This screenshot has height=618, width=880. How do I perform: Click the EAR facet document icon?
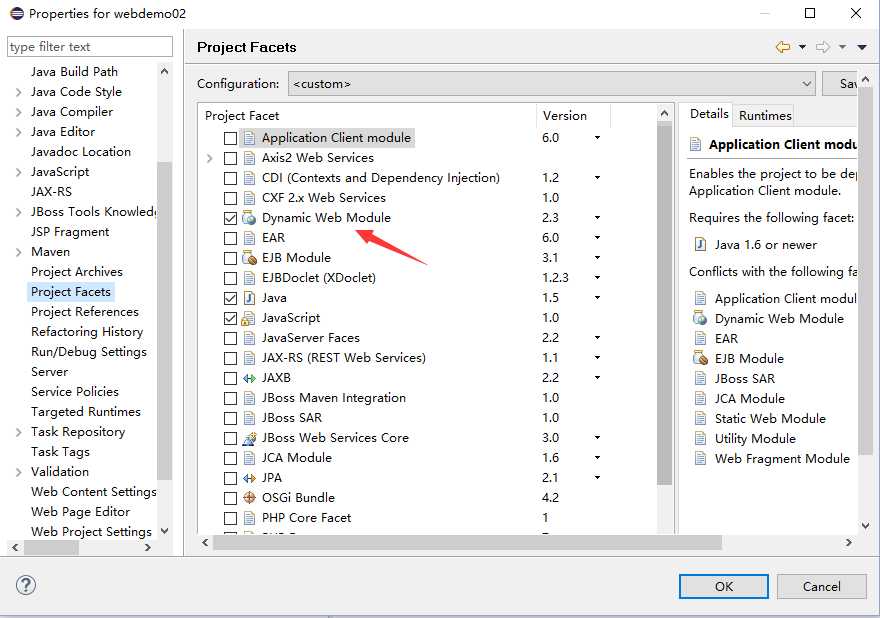point(249,238)
